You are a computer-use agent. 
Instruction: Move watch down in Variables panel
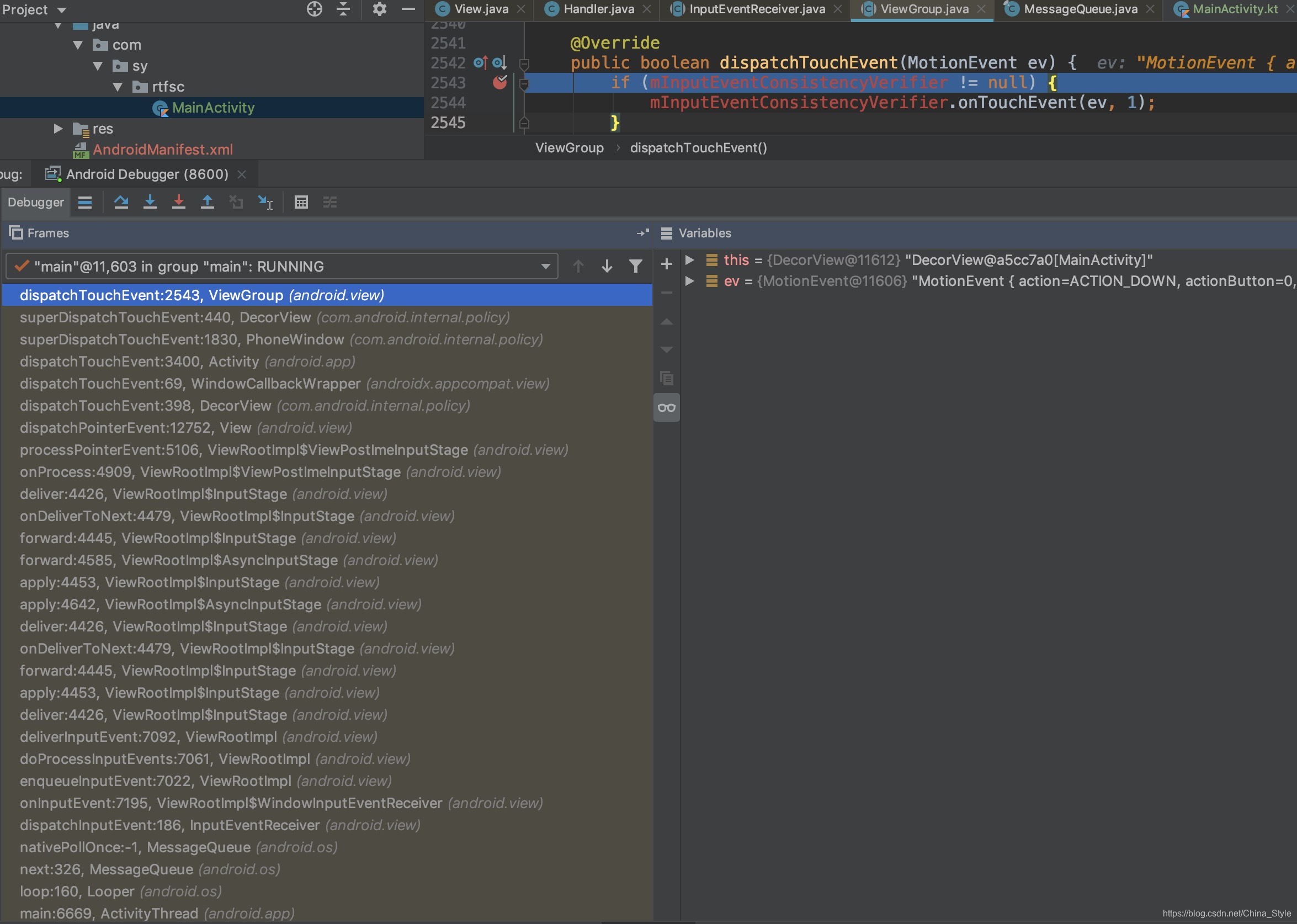[666, 349]
